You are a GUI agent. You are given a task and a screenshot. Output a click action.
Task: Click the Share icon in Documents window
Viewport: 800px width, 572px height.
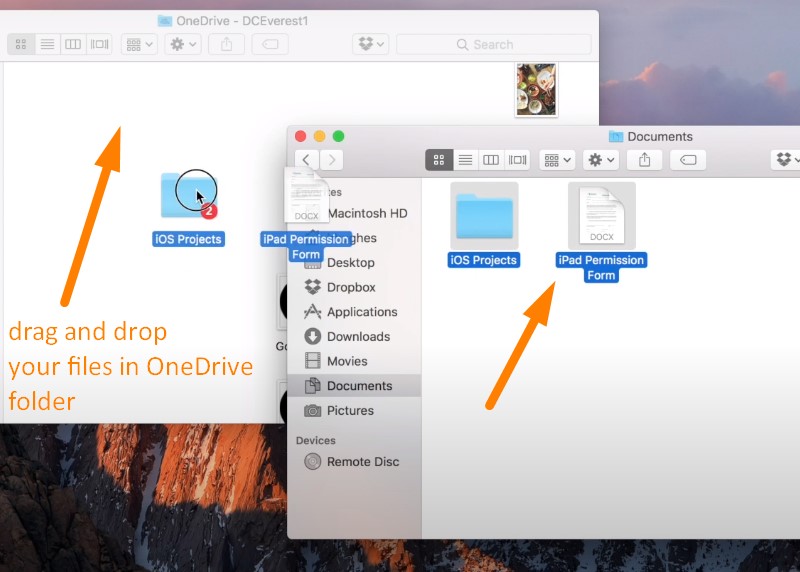[645, 160]
